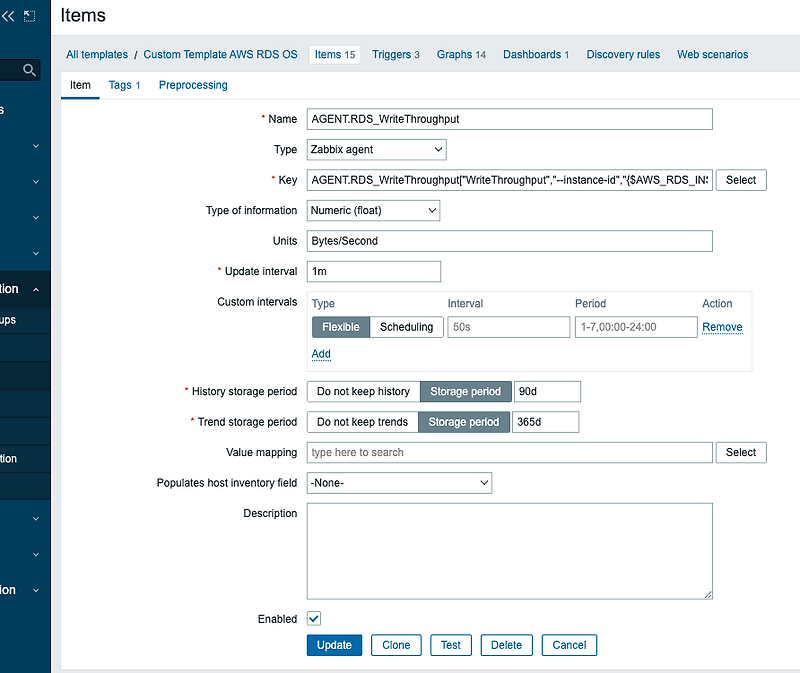Select "Do not keep history" for history storage
The height and width of the screenshot is (673, 800).
(x=363, y=391)
